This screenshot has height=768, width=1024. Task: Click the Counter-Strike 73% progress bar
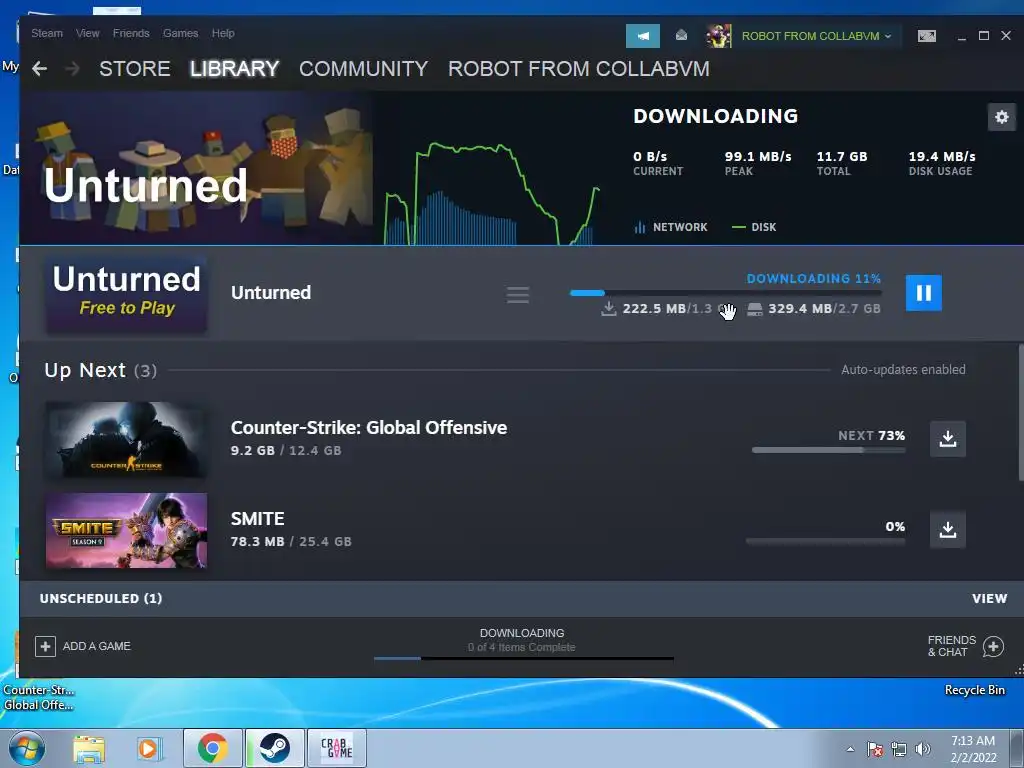click(x=828, y=450)
